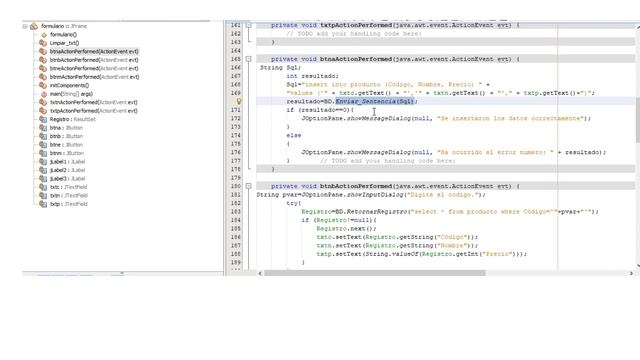
Task: Click the "if (Registro!=null){" line
Action: pyautogui.click(x=339, y=220)
